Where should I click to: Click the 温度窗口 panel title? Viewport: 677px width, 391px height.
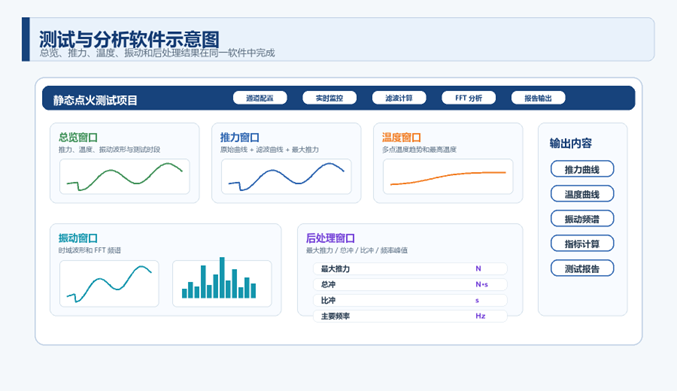click(402, 137)
